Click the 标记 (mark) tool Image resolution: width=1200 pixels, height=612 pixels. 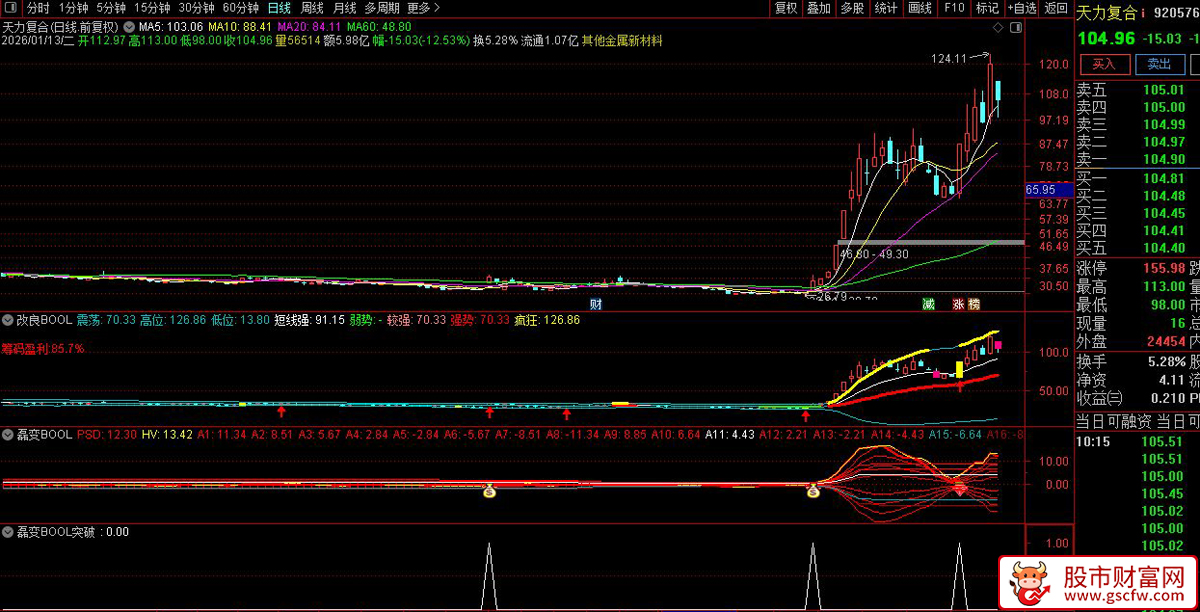click(x=986, y=8)
